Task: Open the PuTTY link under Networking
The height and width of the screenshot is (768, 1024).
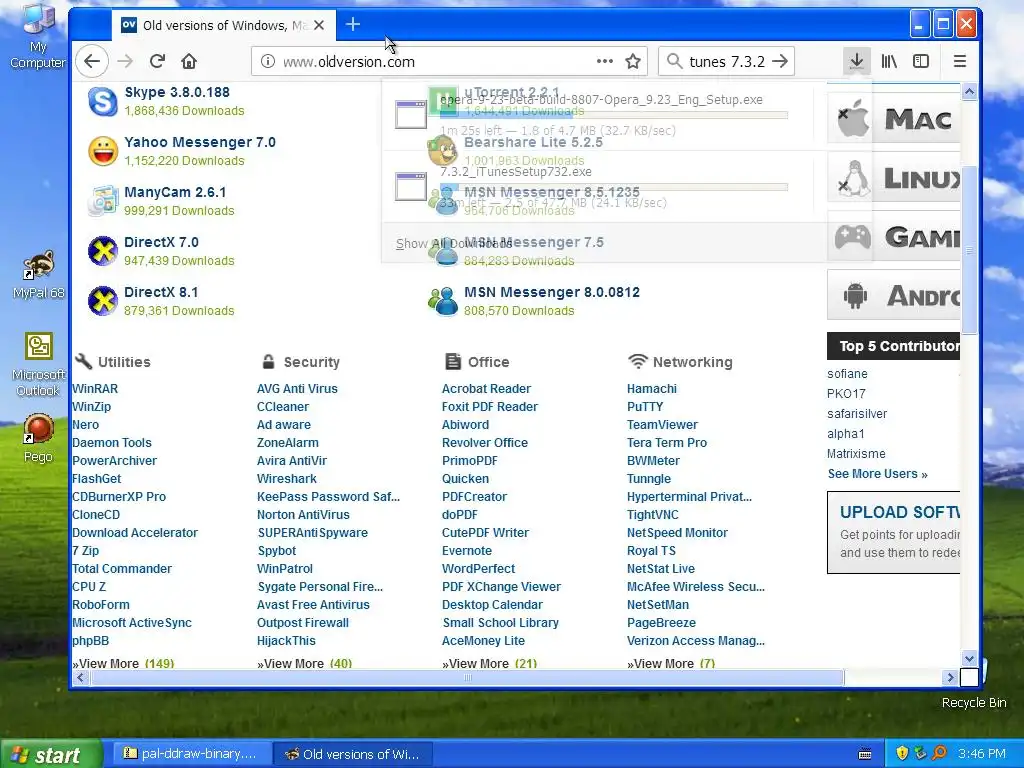Action: 645,406
